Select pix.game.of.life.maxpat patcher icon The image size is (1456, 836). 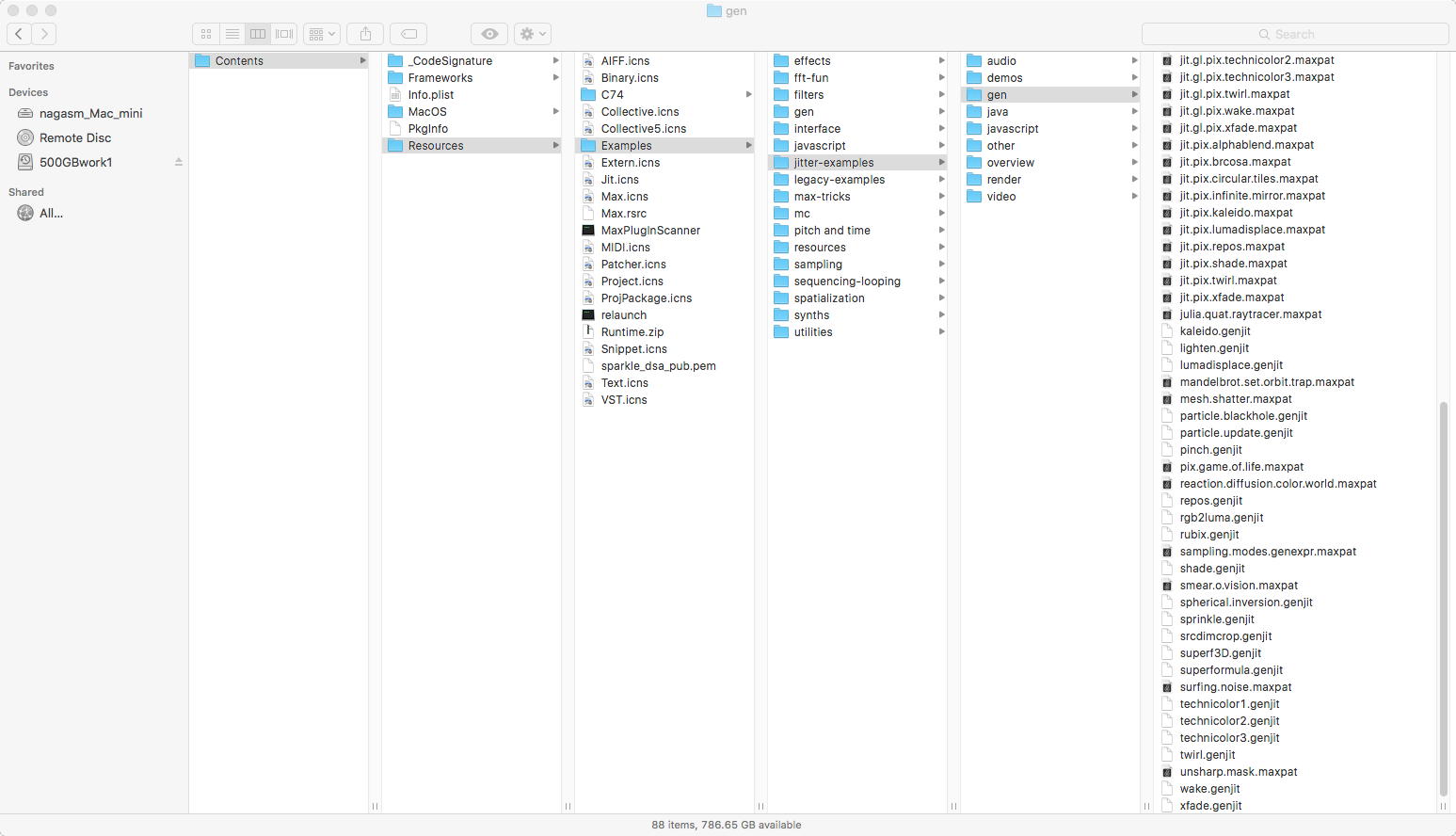click(1167, 467)
